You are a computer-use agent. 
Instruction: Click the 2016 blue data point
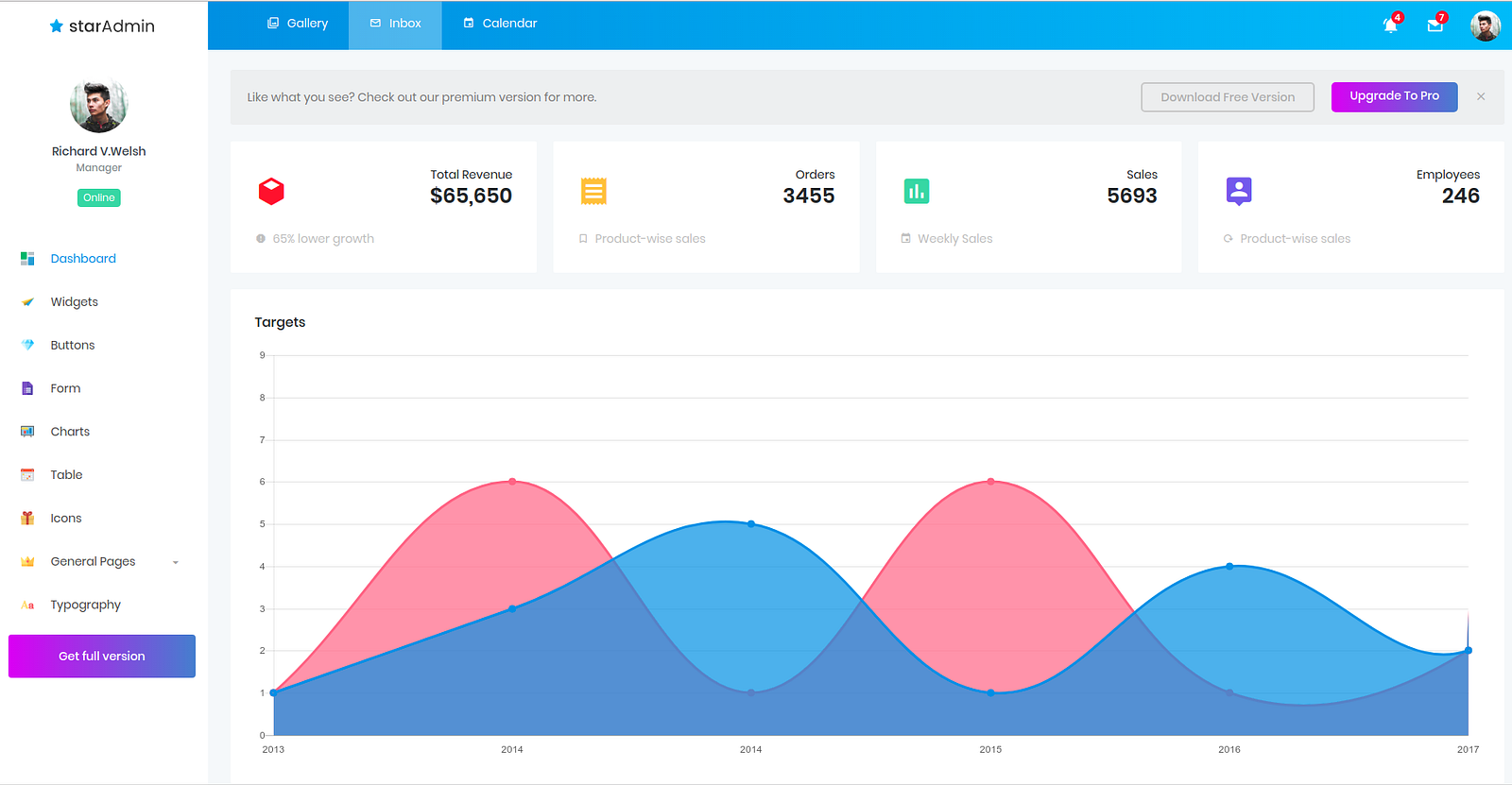coord(1229,567)
